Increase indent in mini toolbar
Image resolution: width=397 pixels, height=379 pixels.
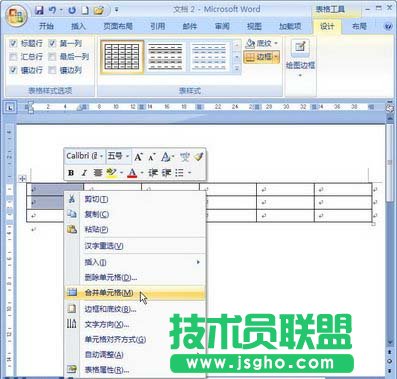pos(166,173)
